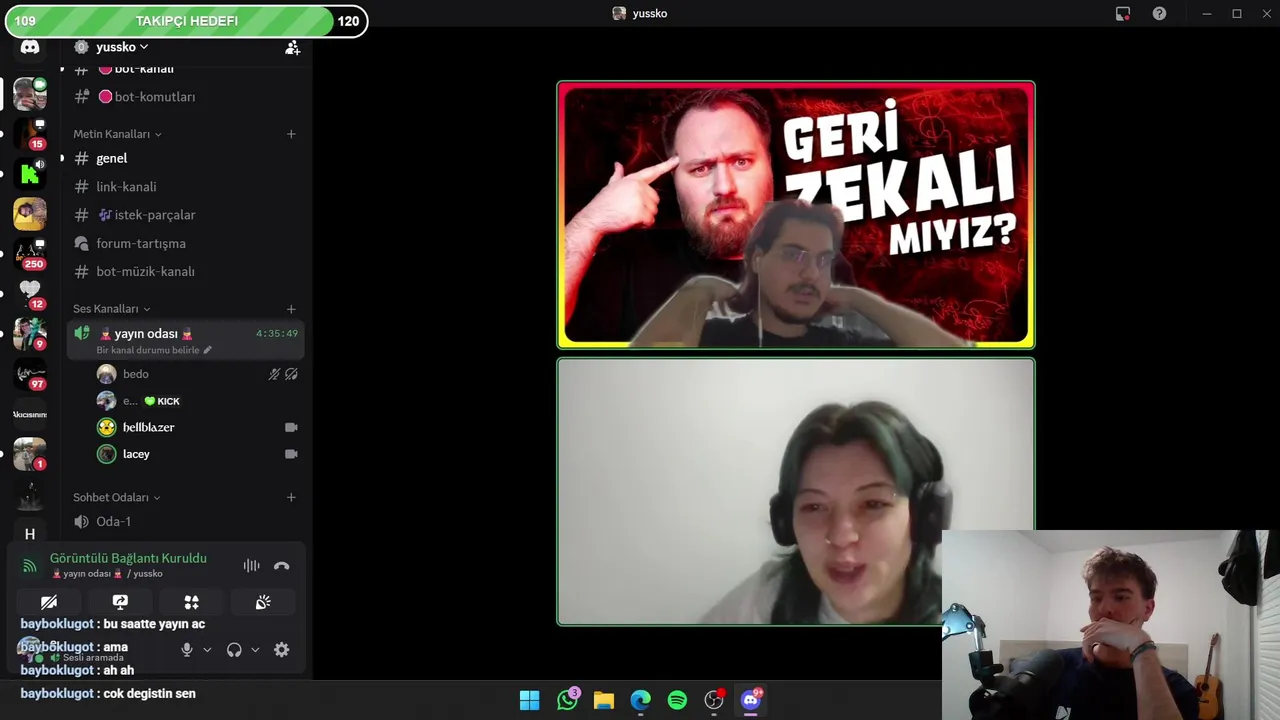Screen dimensions: 1280x720
Task: Open the bot-komutları channel
Action: coord(186,97)
